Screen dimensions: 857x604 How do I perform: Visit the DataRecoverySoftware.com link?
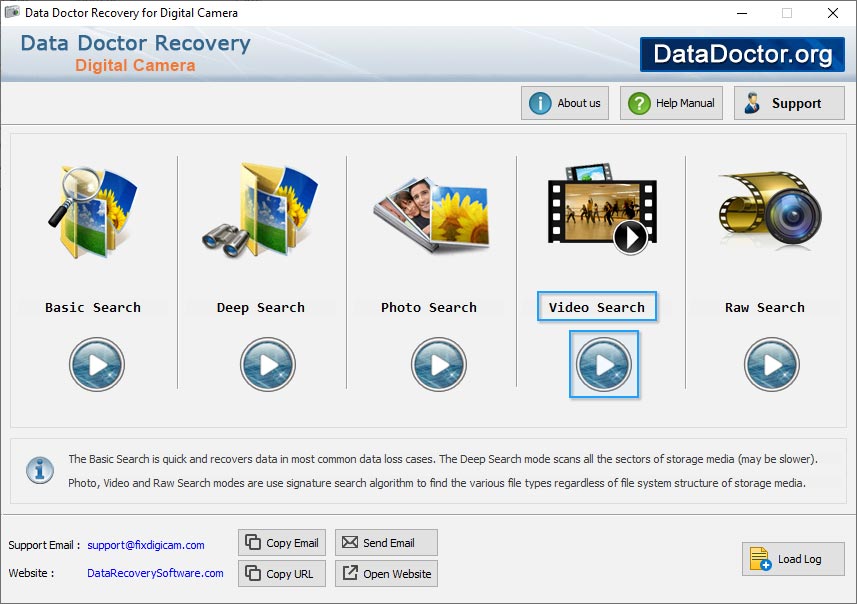(155, 573)
